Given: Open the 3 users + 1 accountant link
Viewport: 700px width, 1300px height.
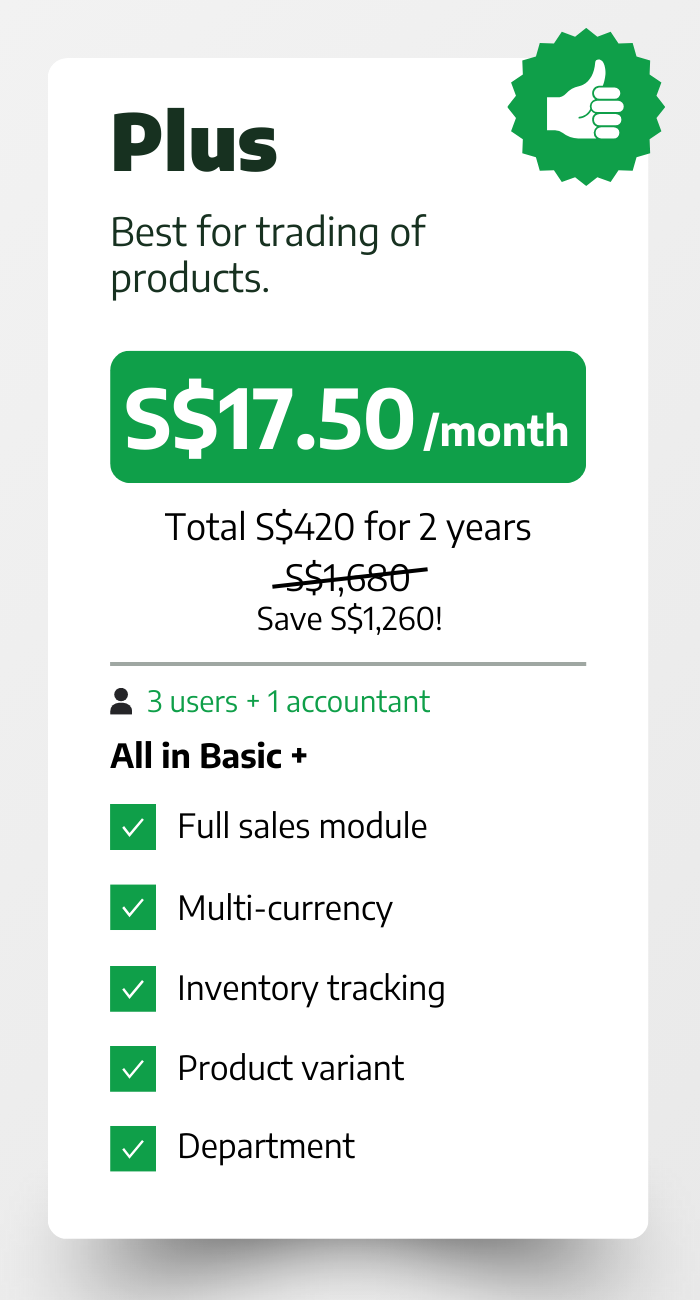Looking at the screenshot, I should (x=288, y=702).
